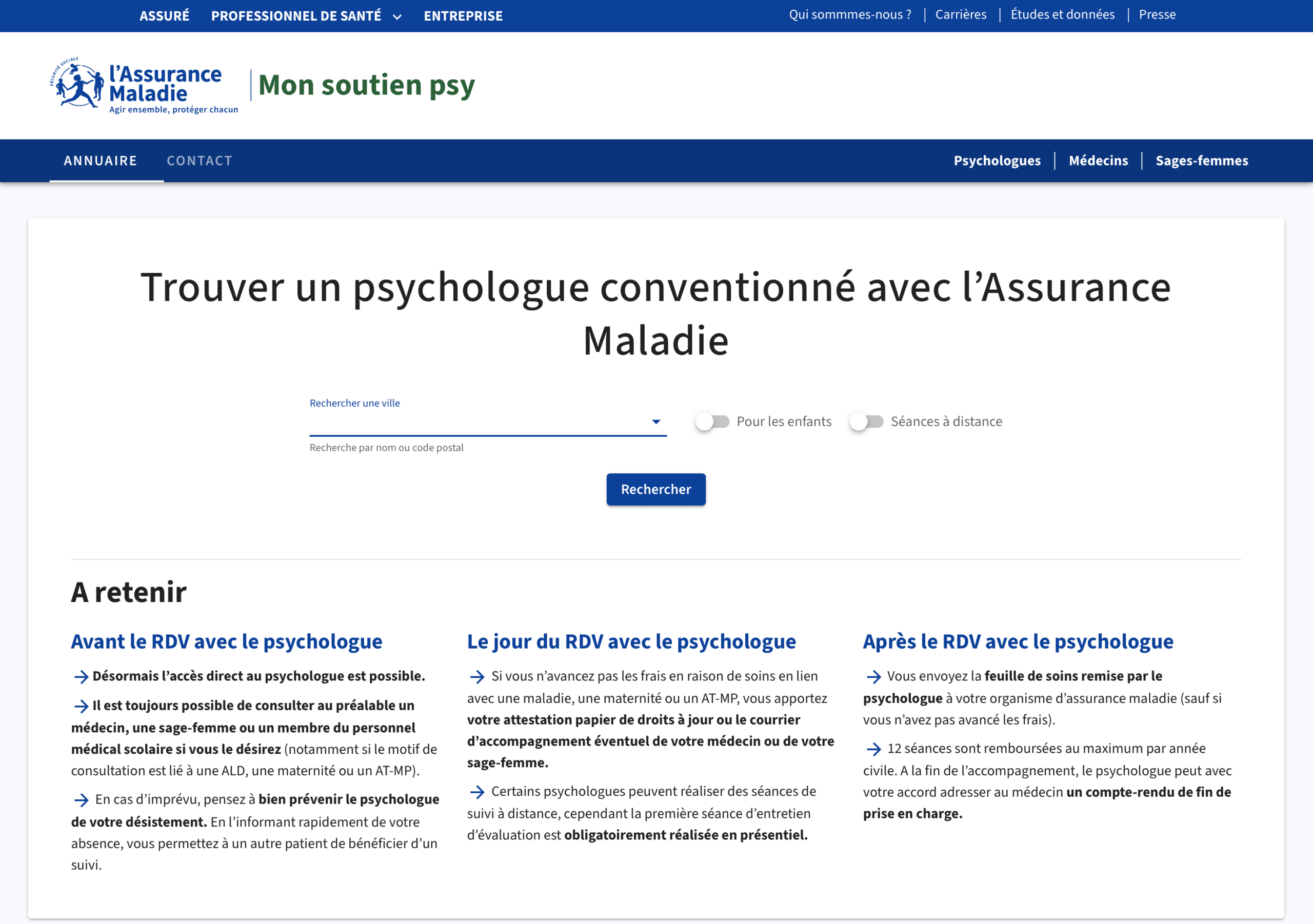Click text feuille de soins remise par le
This screenshot has height=924, width=1313.
tap(1073, 676)
